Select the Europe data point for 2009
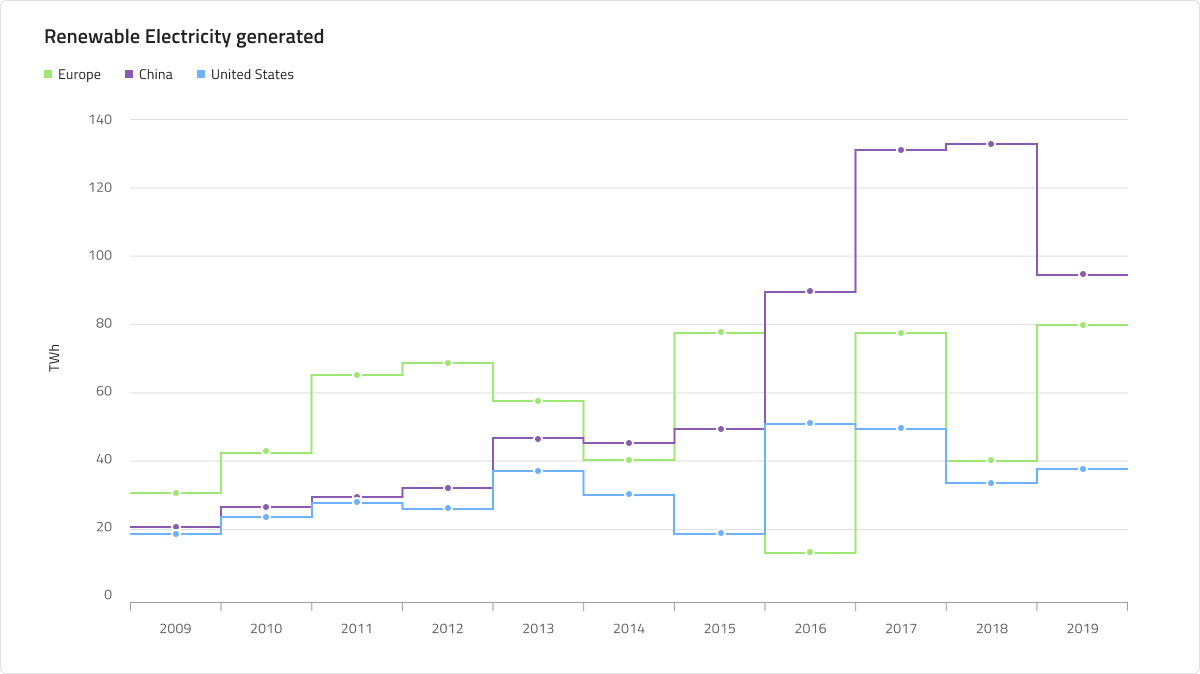 [176, 493]
